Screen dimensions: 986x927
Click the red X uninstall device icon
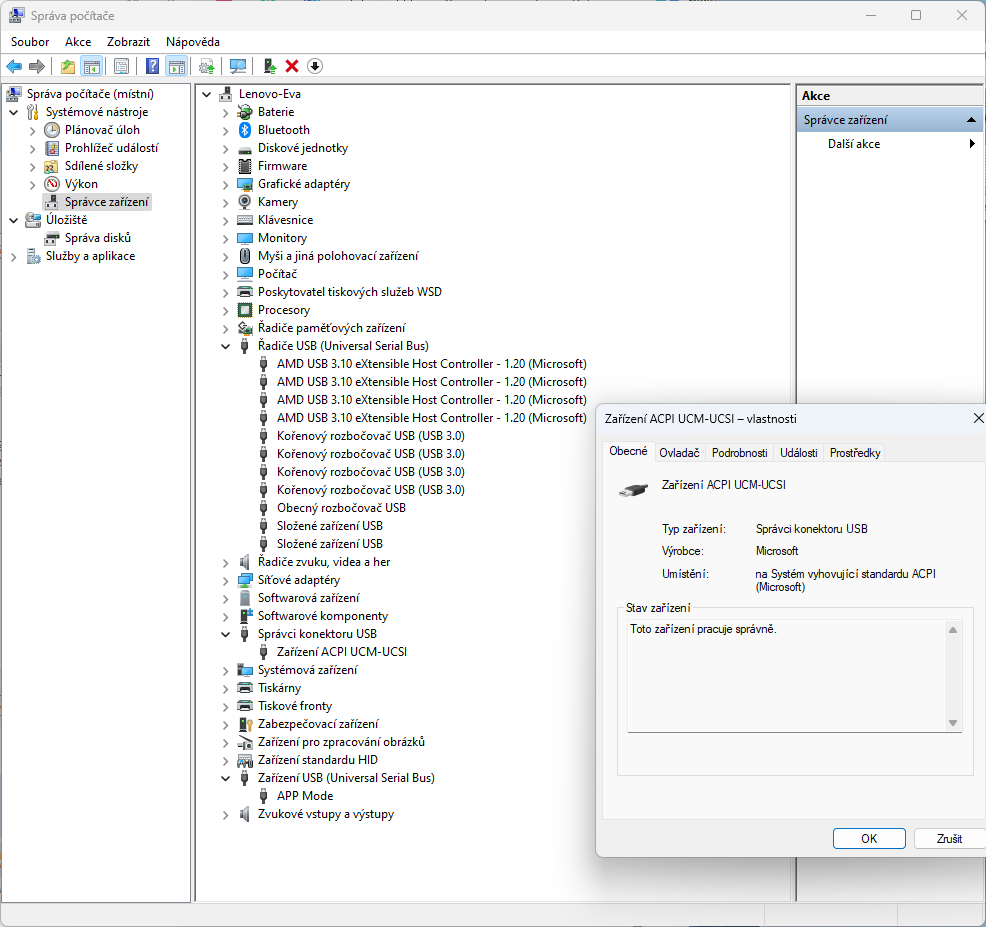point(292,66)
